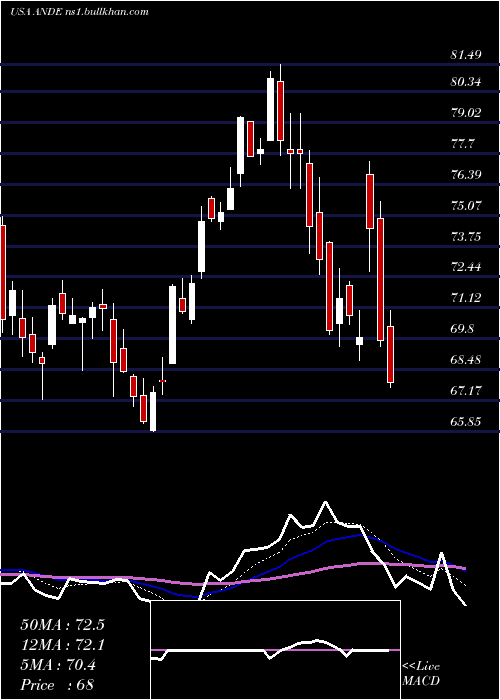500x700 pixels.
Task: Click the last red candlestick near 68.48
Action: 391,354
